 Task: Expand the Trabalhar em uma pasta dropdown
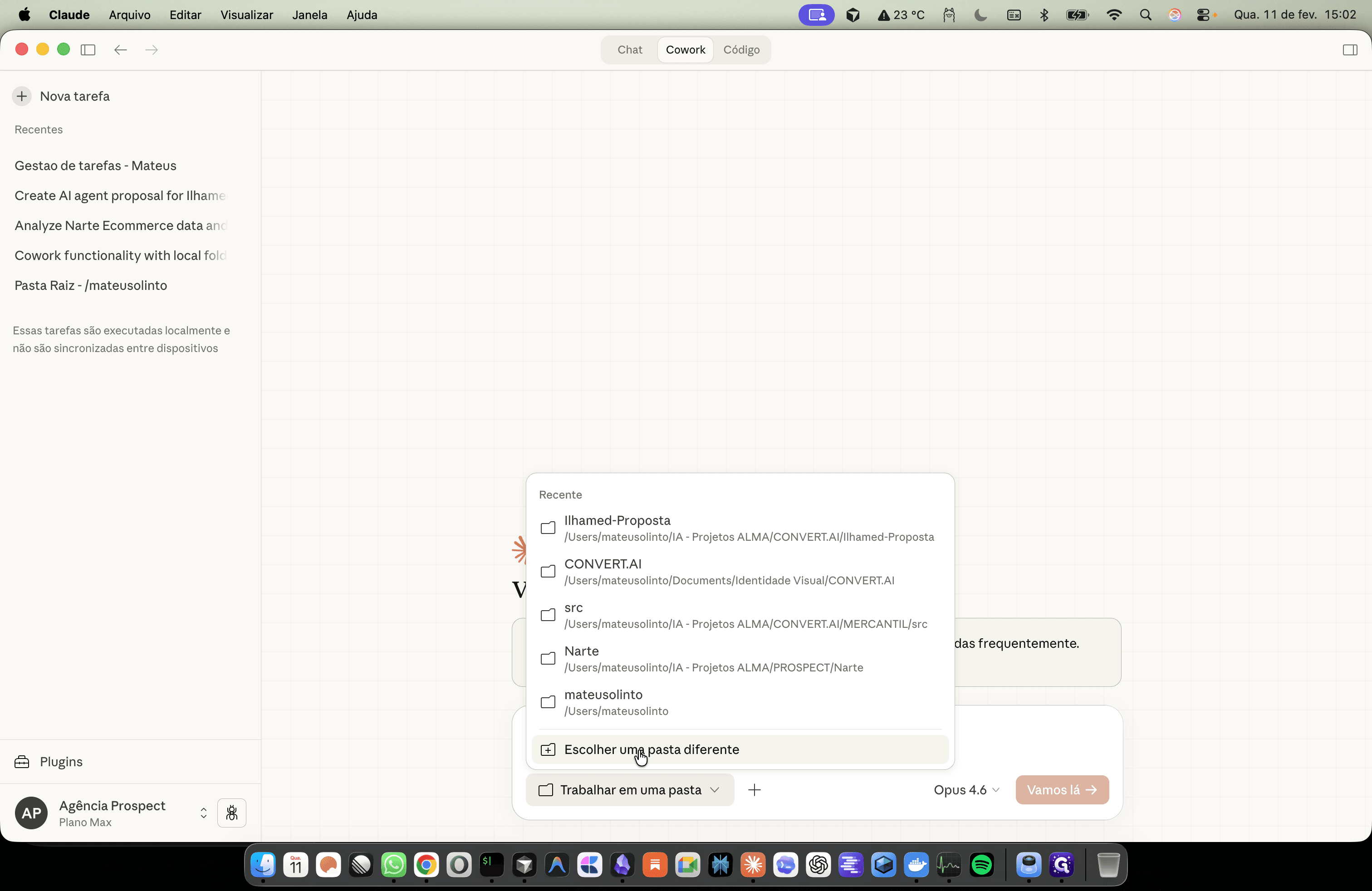629,789
